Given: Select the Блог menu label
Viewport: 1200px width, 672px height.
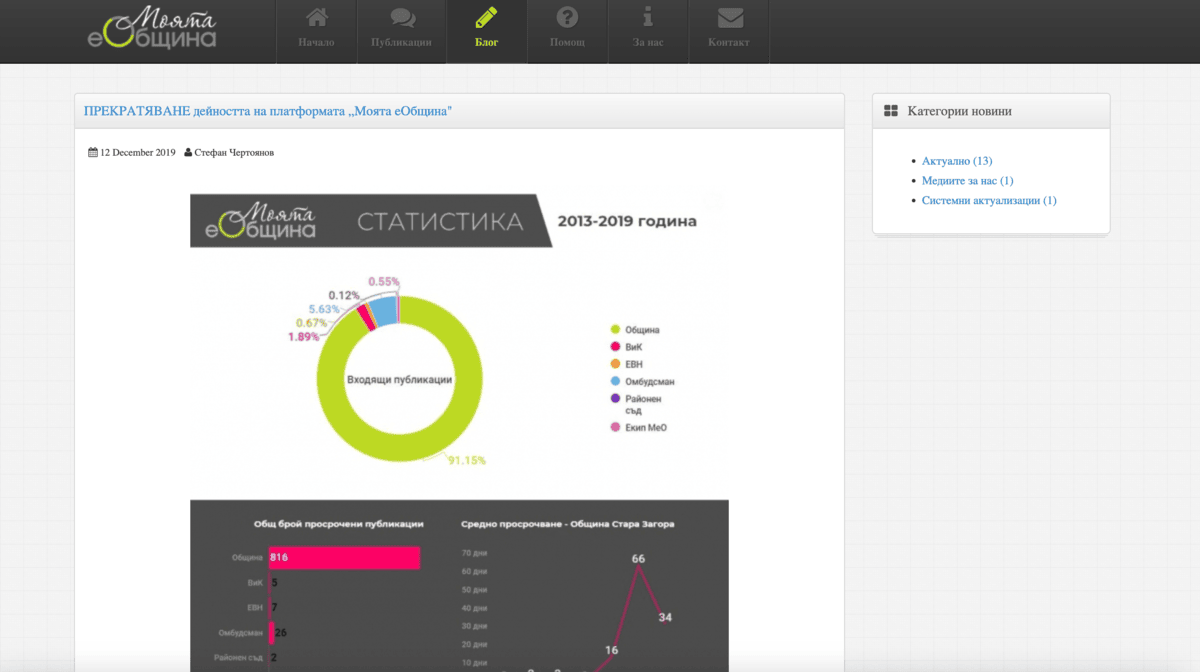Looking at the screenshot, I should click(486, 43).
